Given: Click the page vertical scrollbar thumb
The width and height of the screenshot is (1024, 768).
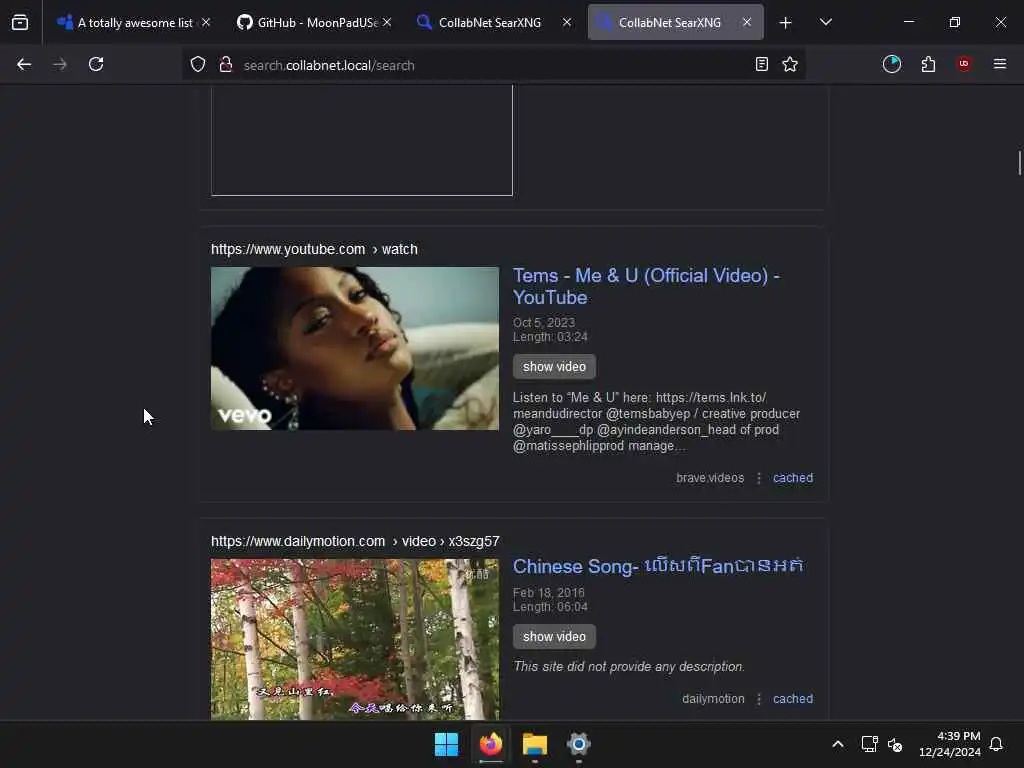Looking at the screenshot, I should 1019,163.
